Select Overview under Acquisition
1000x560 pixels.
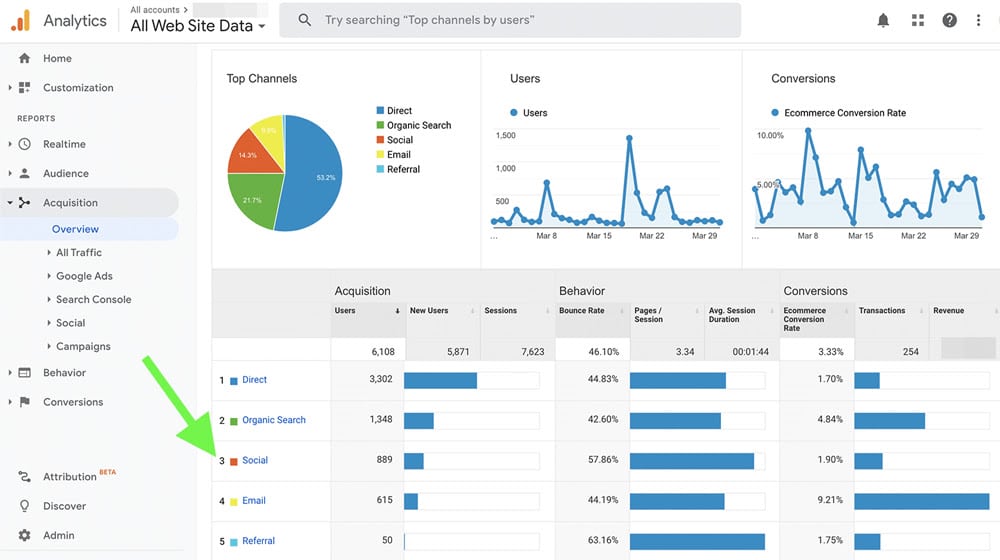tap(75, 229)
